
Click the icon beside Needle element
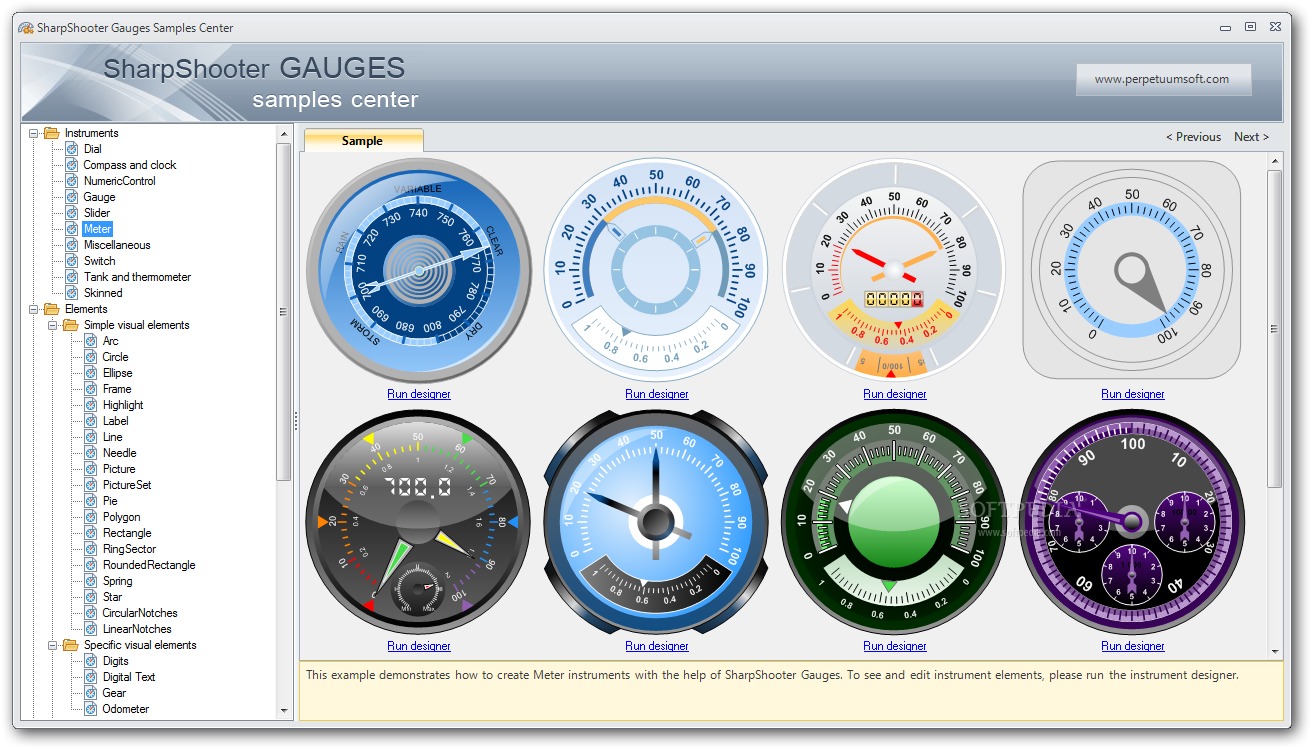click(91, 453)
